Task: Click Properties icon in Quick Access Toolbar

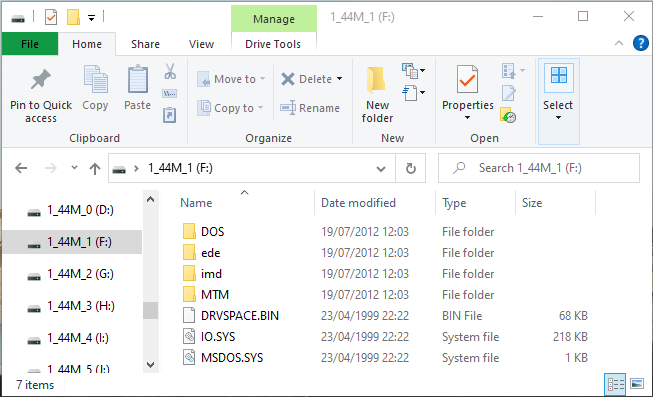Action: [x=51, y=17]
